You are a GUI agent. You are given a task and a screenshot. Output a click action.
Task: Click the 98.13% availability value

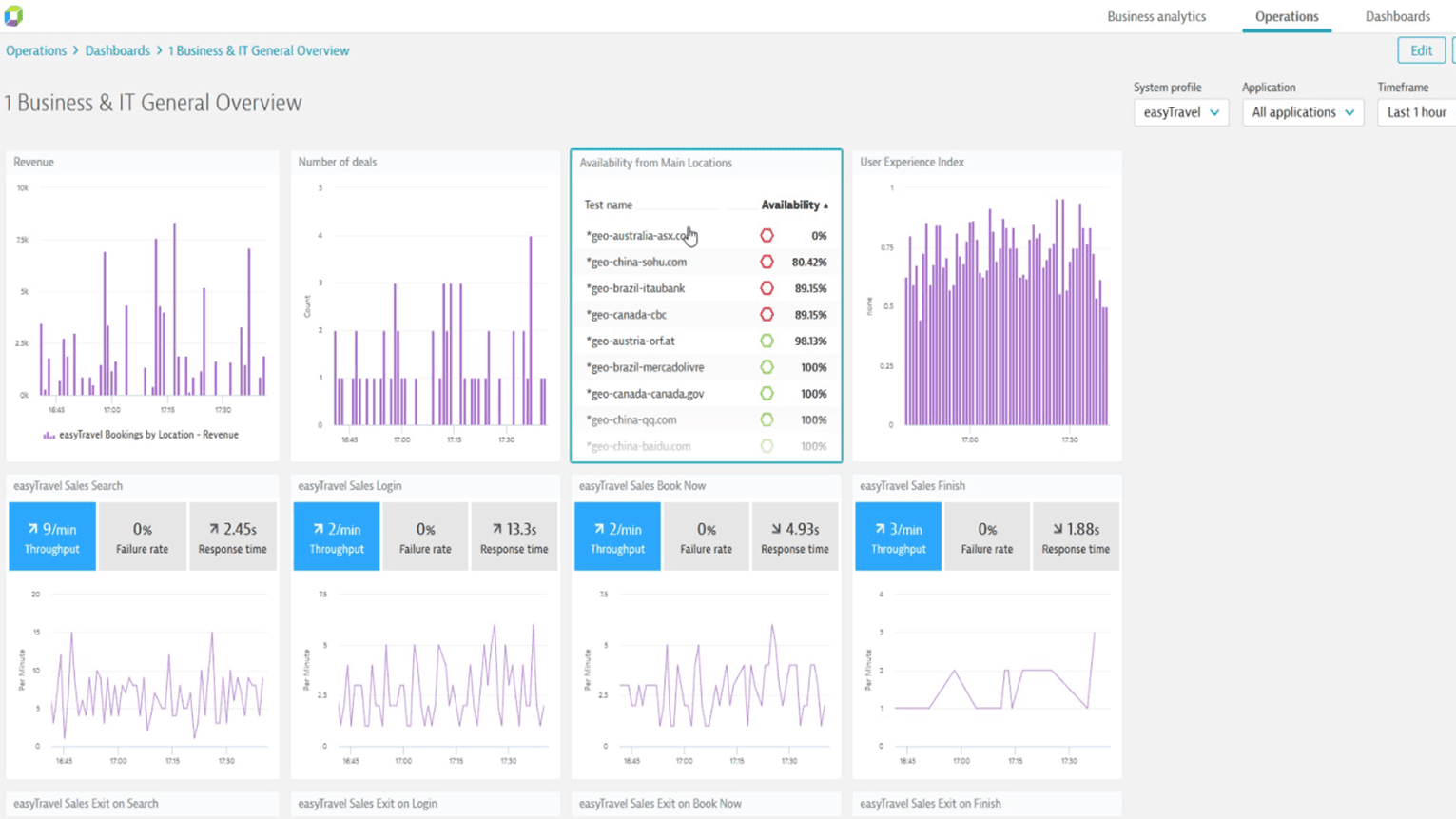(x=810, y=341)
